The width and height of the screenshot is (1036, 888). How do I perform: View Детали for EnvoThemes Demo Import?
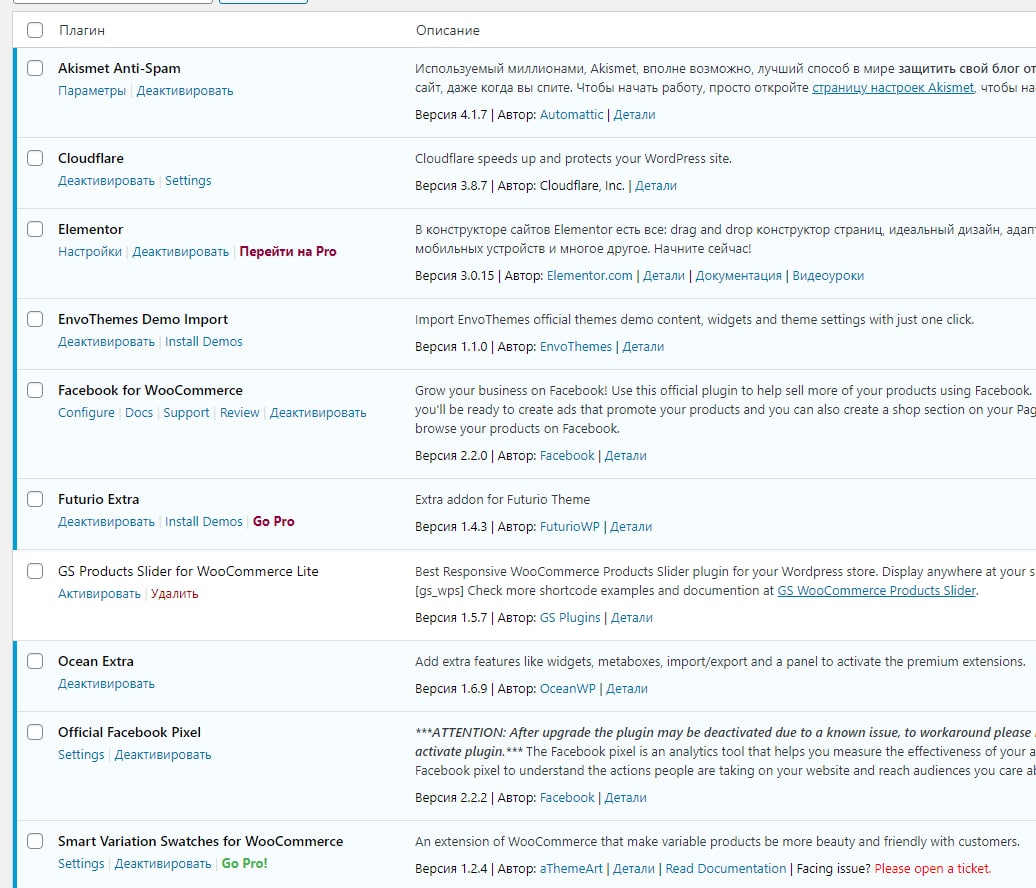click(643, 346)
